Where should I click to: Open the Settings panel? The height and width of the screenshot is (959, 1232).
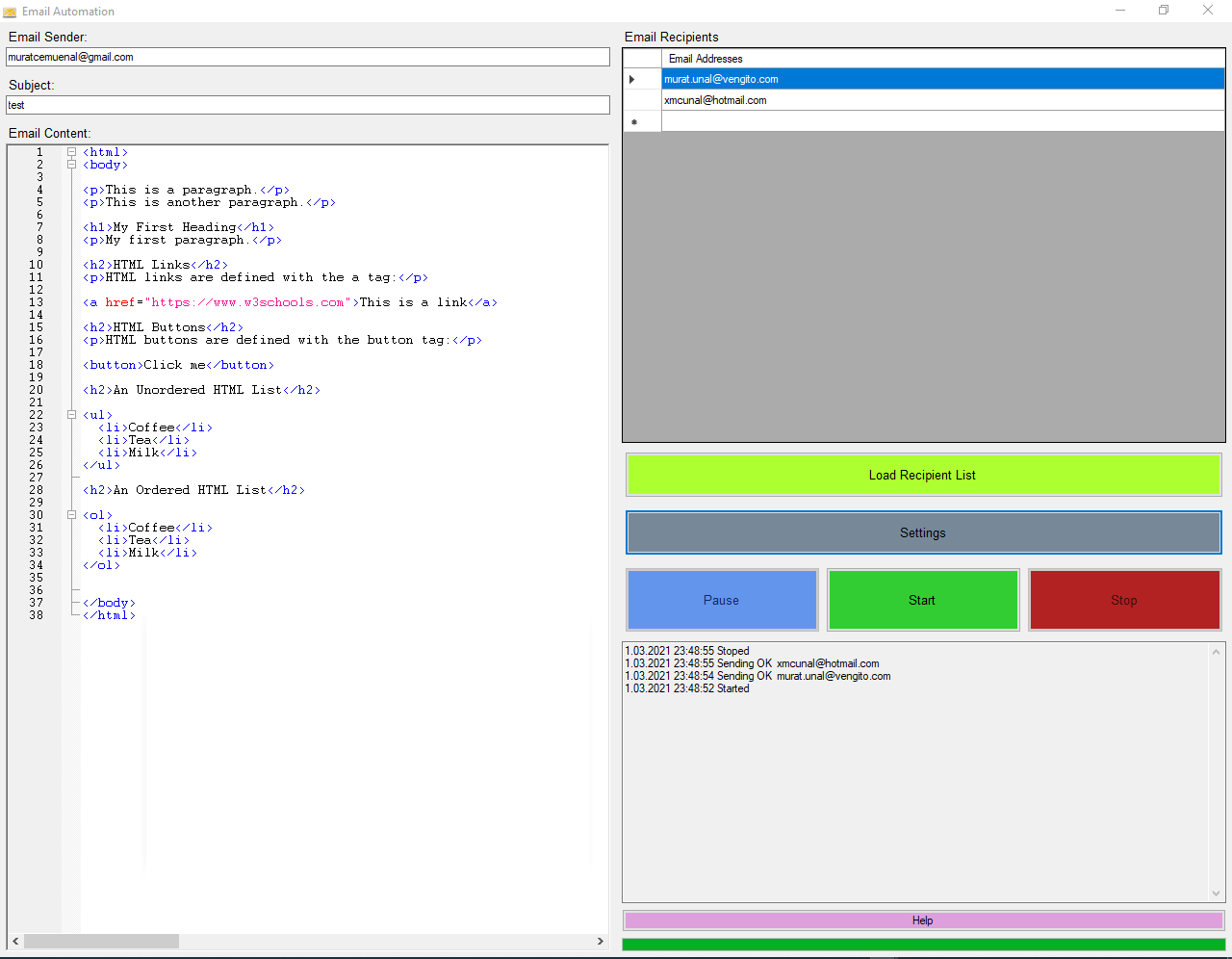[922, 532]
